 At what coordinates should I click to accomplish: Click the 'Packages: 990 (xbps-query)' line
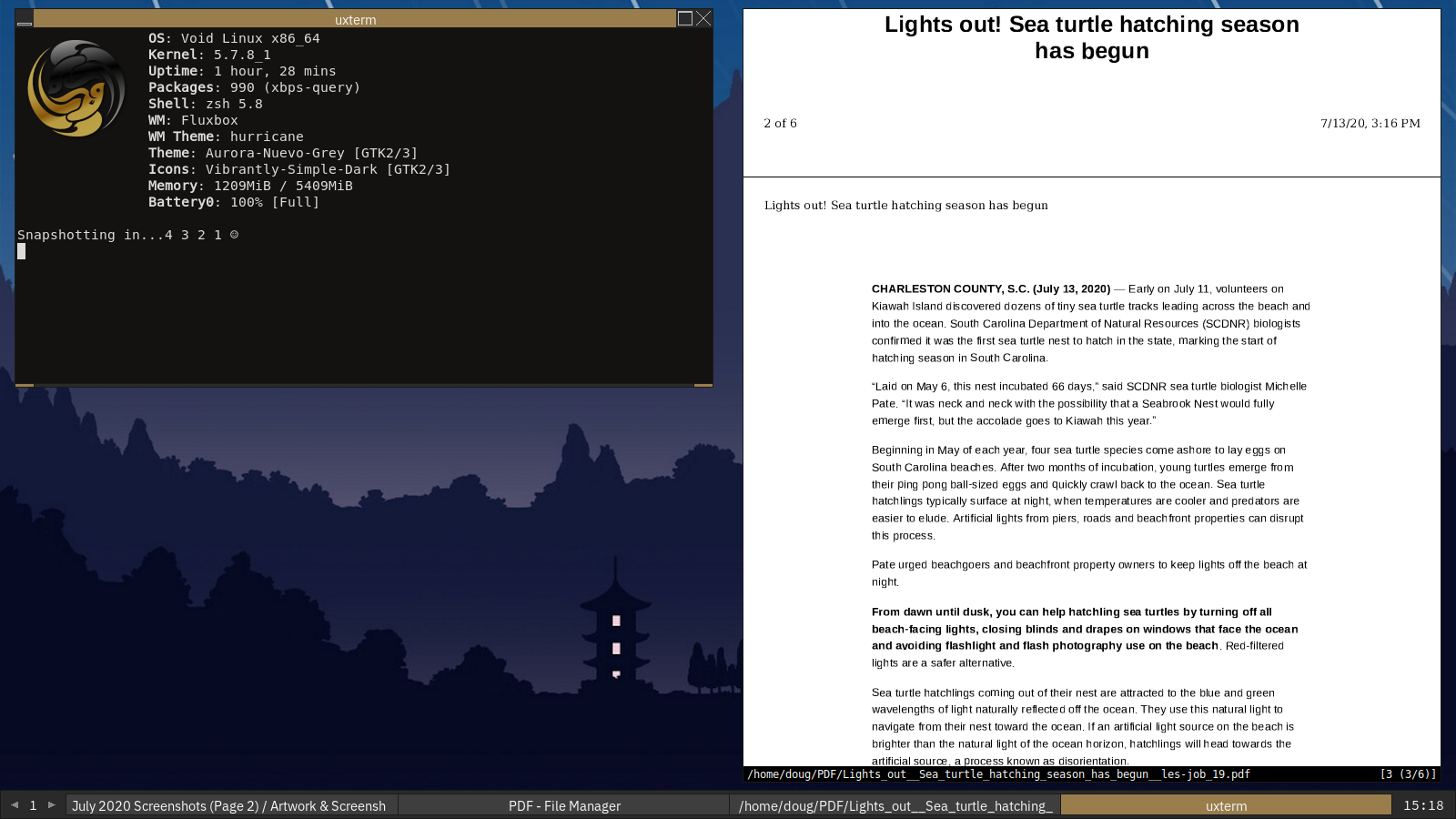[x=255, y=87]
